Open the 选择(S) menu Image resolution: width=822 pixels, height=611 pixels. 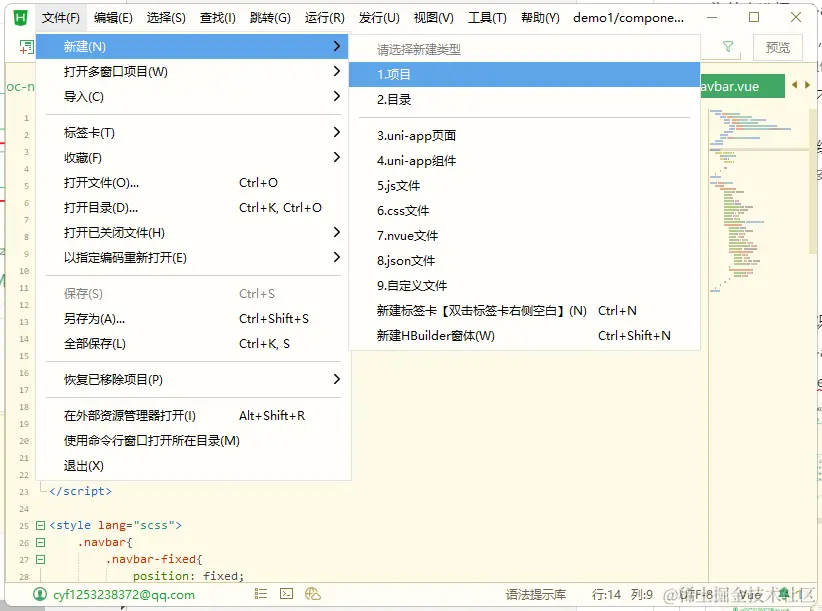(x=166, y=18)
